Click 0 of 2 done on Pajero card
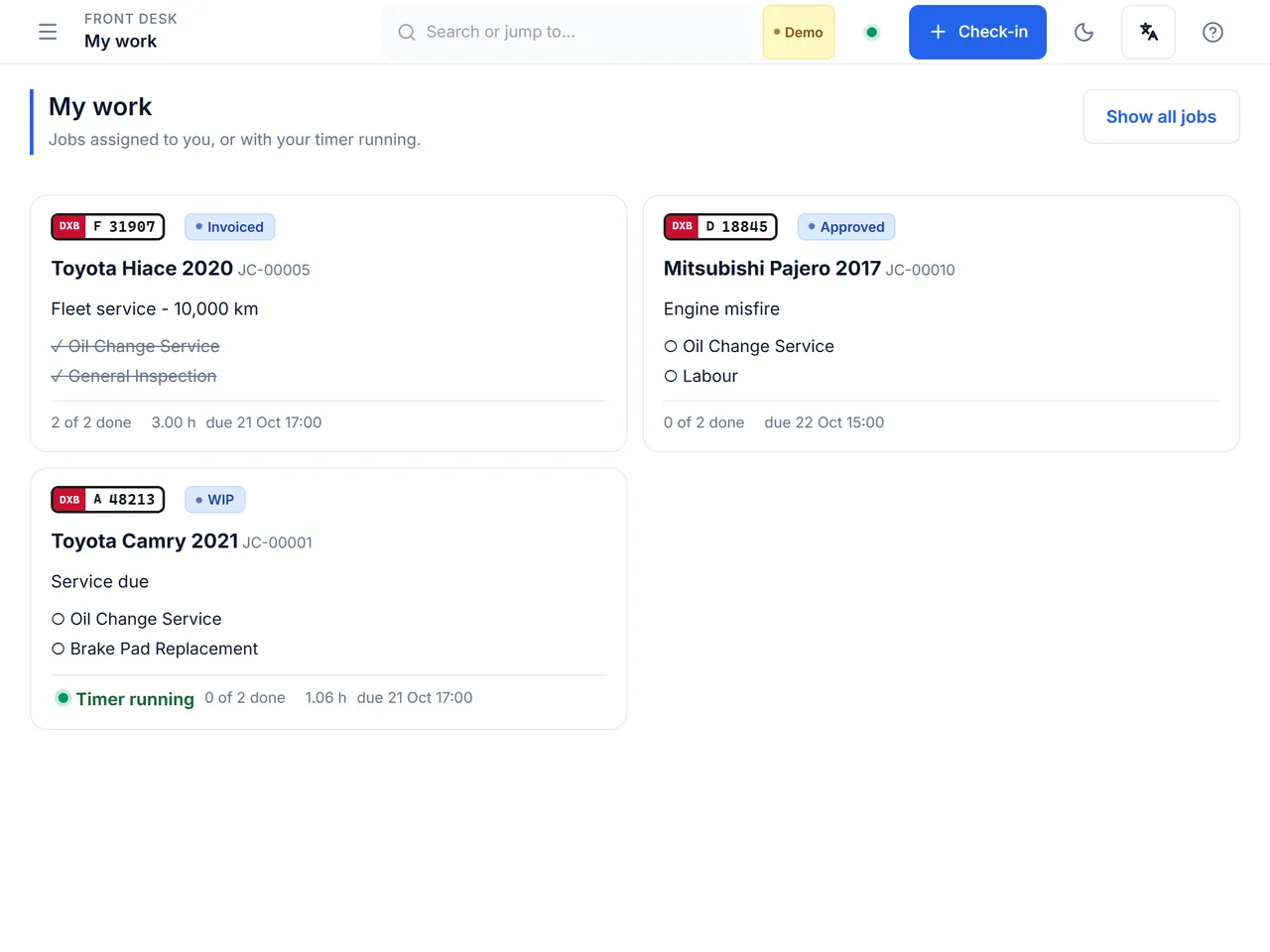 click(703, 422)
